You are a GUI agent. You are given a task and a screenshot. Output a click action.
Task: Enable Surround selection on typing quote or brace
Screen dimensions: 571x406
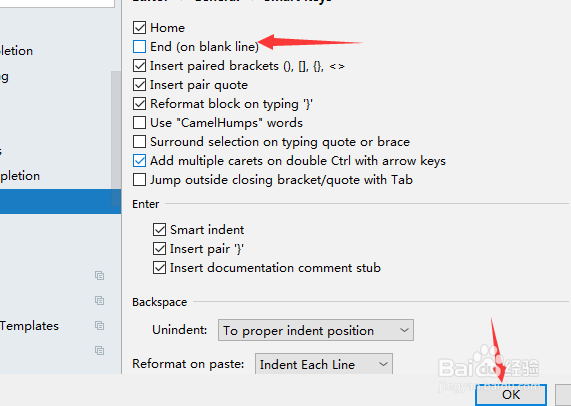[139, 142]
